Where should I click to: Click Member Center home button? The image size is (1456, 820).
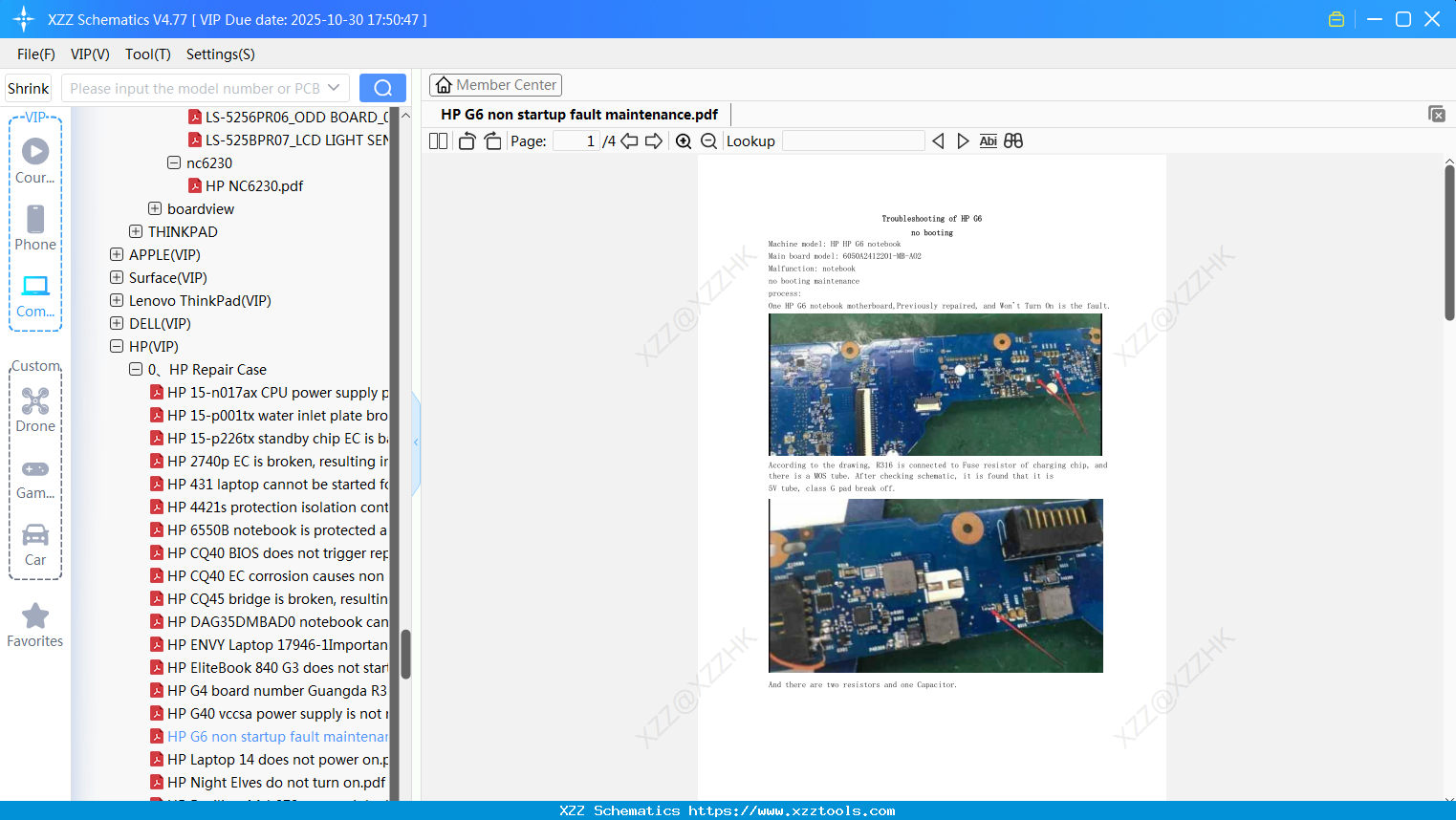(x=495, y=85)
